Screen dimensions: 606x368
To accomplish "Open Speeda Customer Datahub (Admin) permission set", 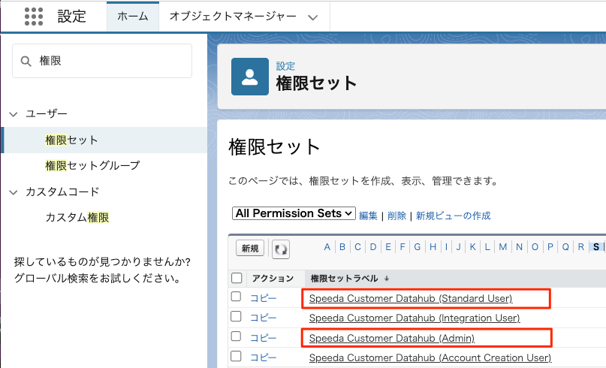I will click(x=392, y=338).
